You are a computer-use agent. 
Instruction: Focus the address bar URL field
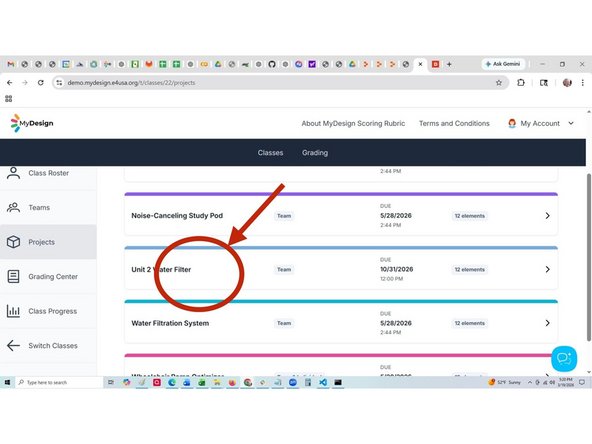(279, 83)
